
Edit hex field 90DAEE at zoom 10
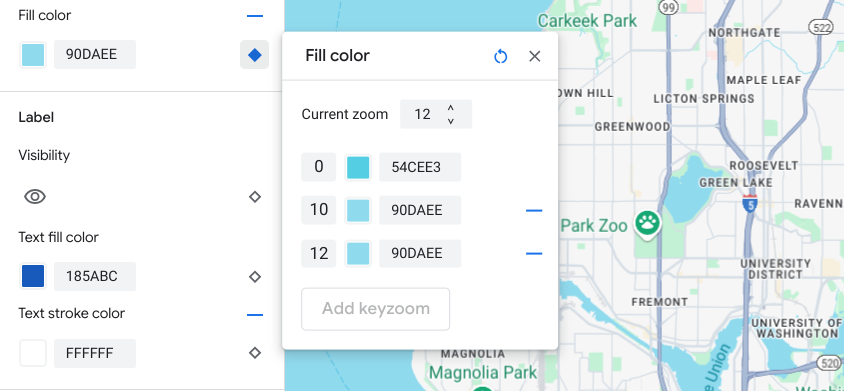(420, 211)
